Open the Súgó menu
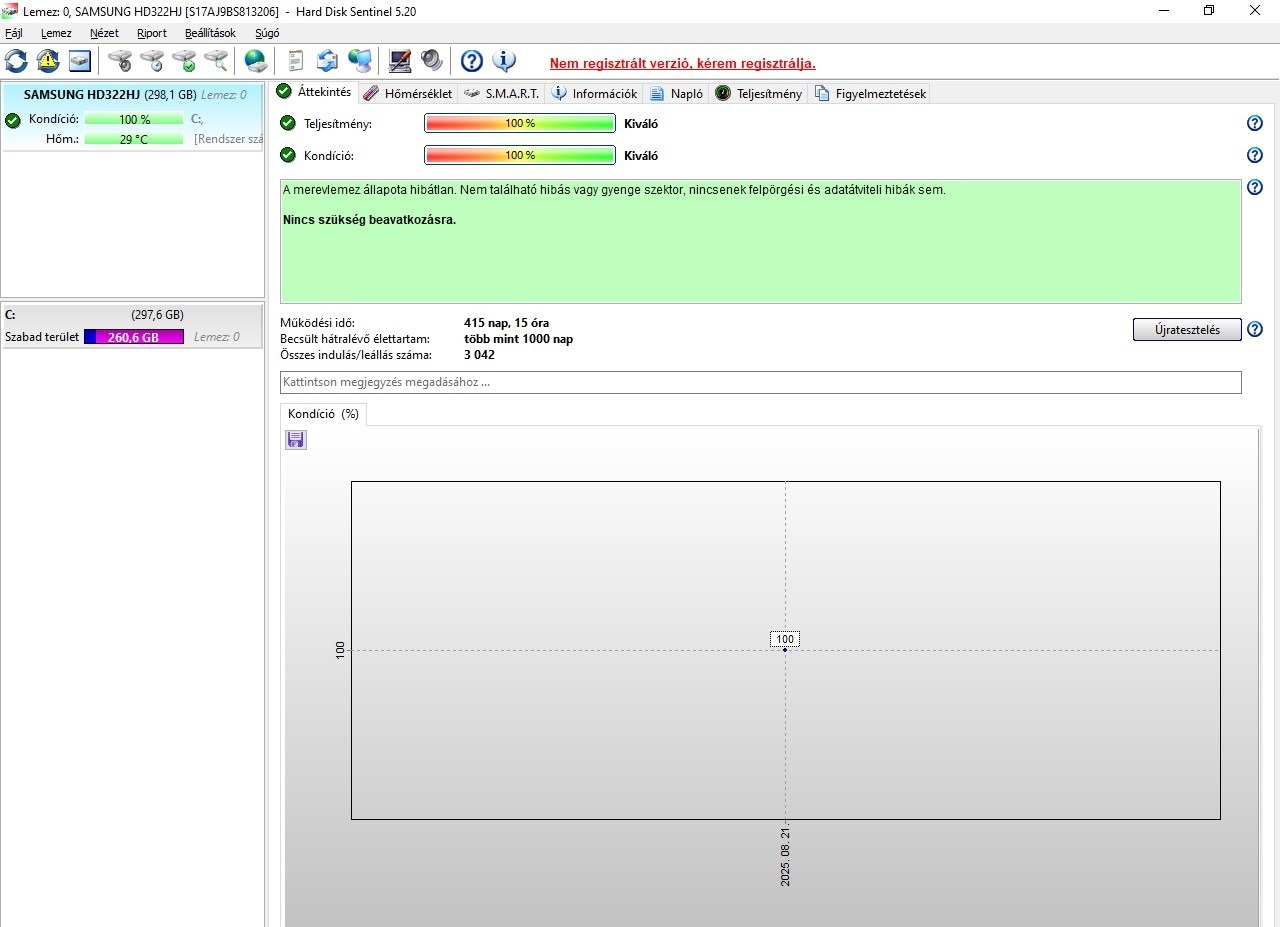 pos(267,33)
